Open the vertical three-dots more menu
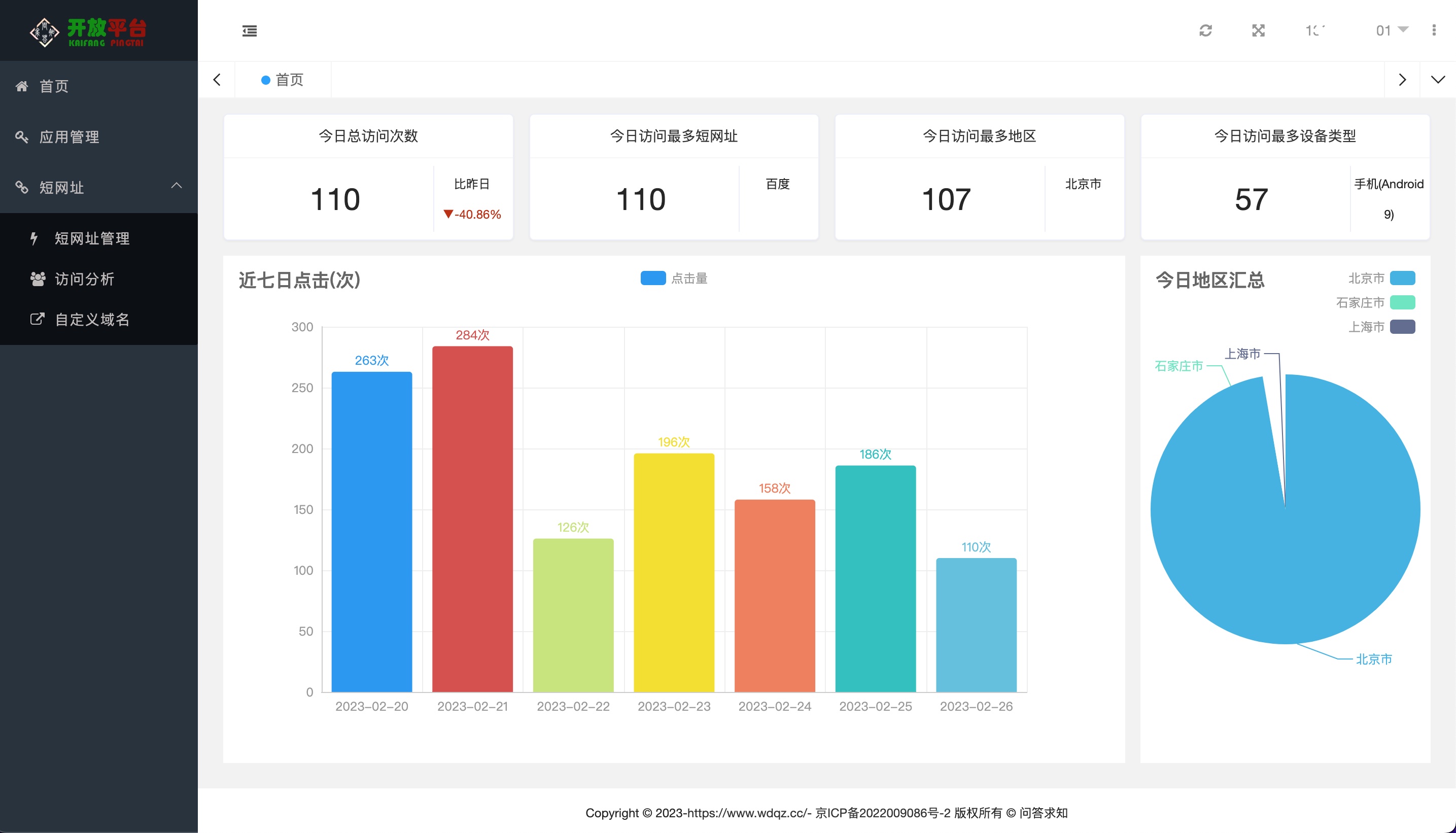The width and height of the screenshot is (1456, 833). click(x=1434, y=30)
